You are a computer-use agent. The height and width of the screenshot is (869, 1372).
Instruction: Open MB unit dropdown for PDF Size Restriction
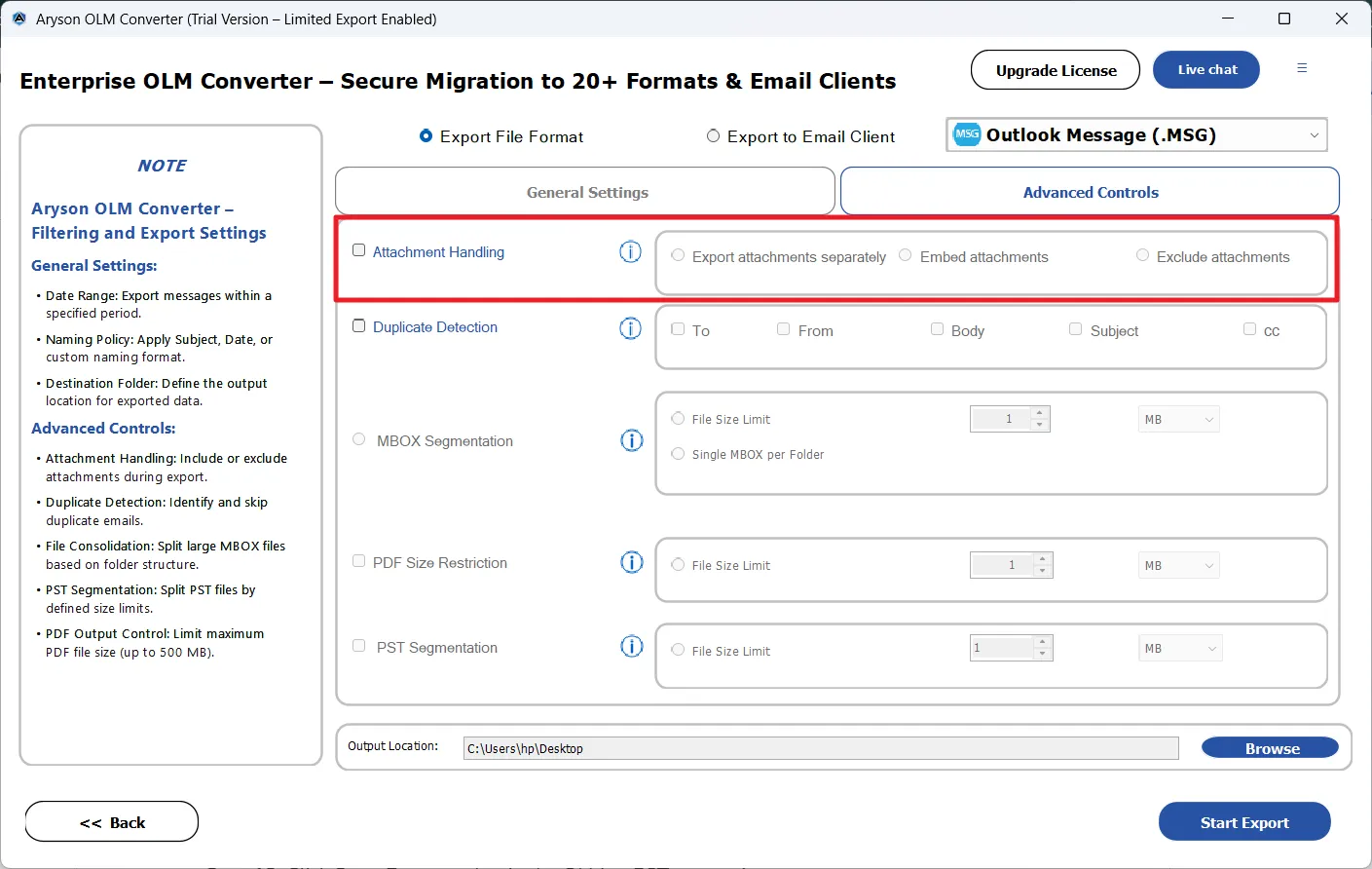click(x=1178, y=566)
